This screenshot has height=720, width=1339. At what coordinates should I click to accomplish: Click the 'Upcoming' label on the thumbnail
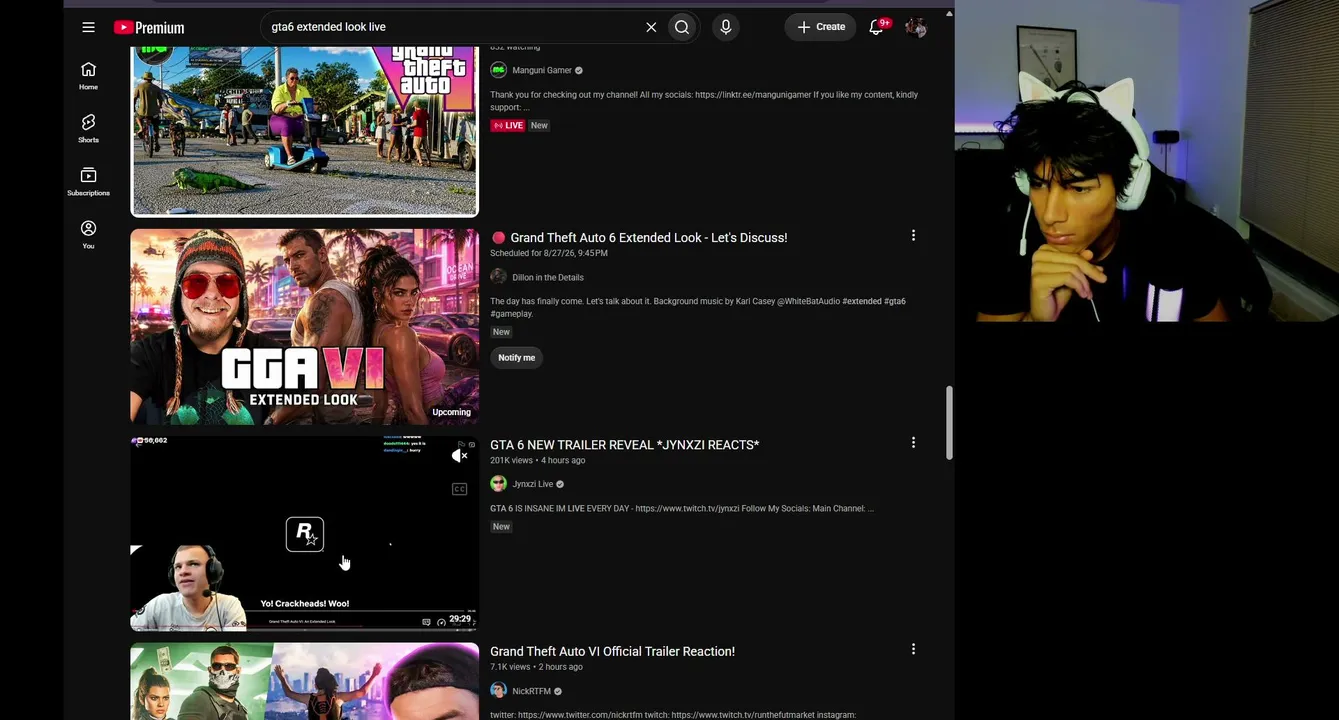(x=451, y=412)
